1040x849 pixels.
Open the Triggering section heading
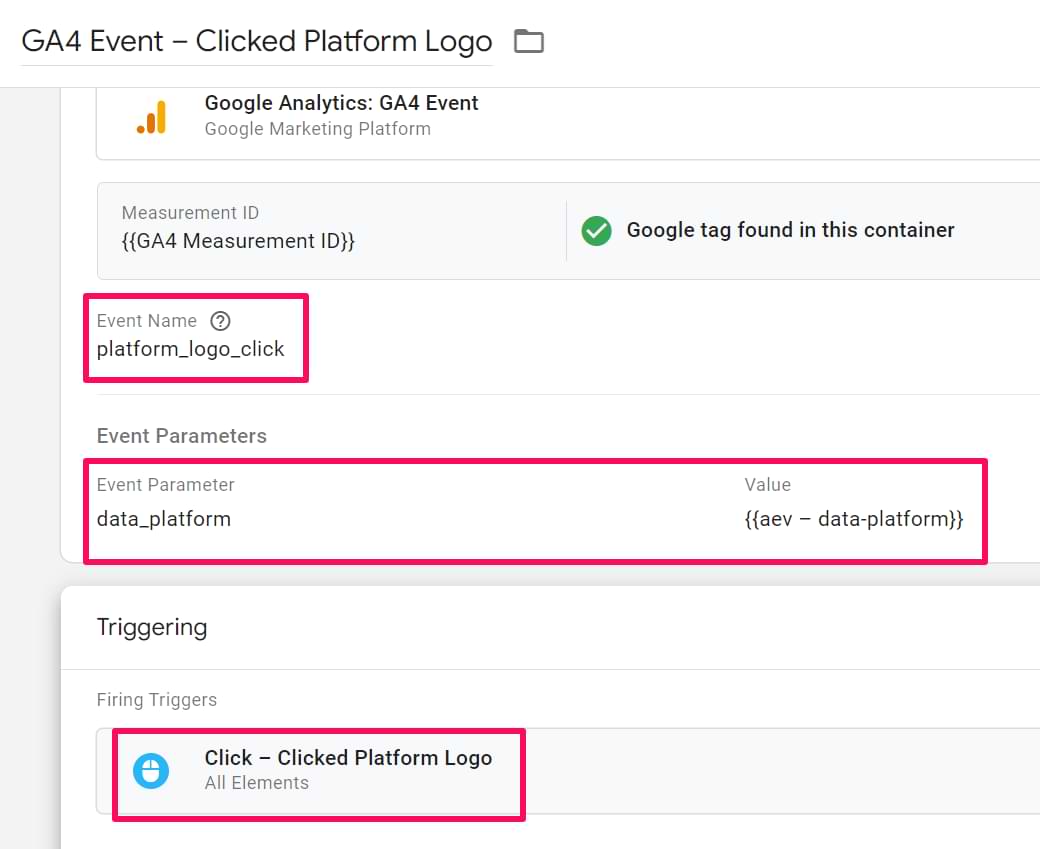(x=152, y=627)
